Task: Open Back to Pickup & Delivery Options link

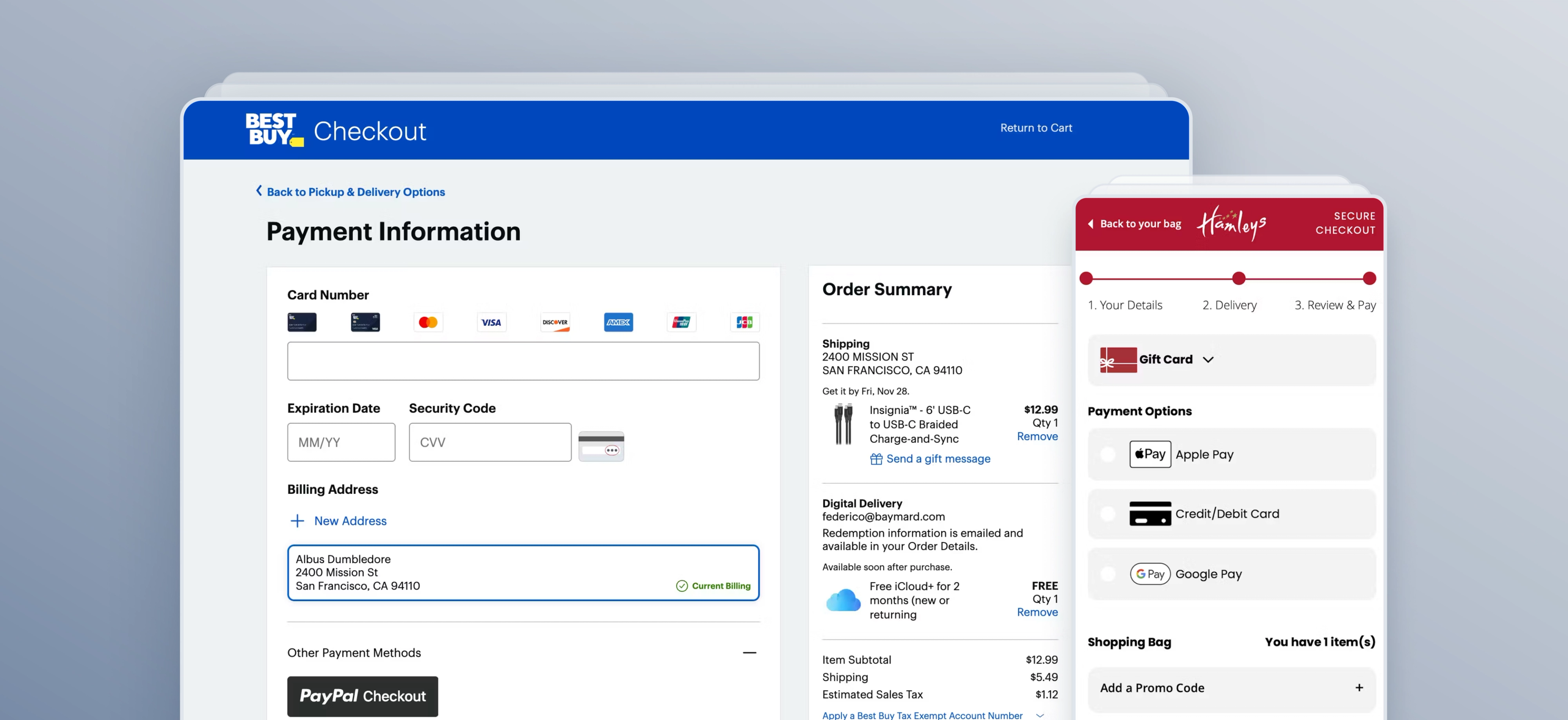Action: pos(356,192)
